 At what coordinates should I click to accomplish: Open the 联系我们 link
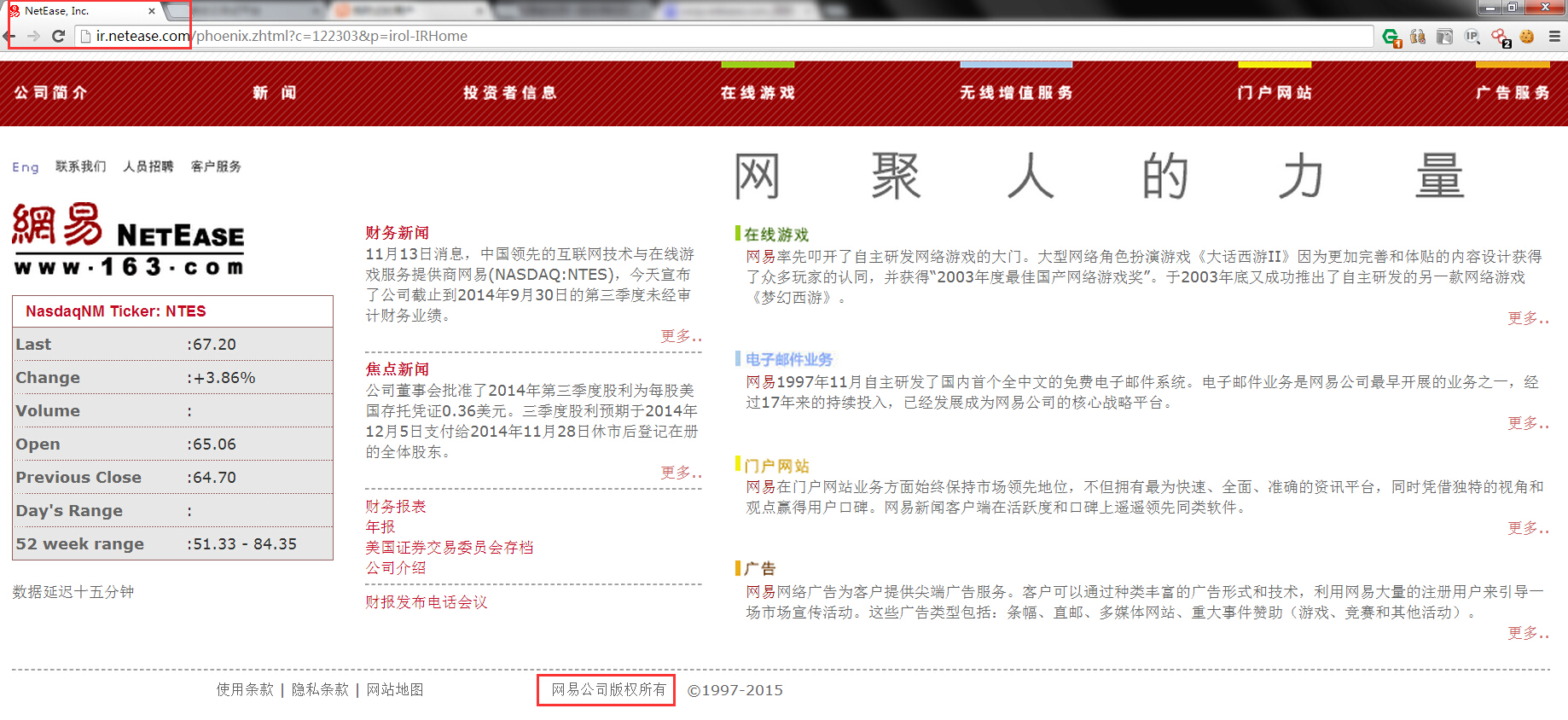point(81,166)
